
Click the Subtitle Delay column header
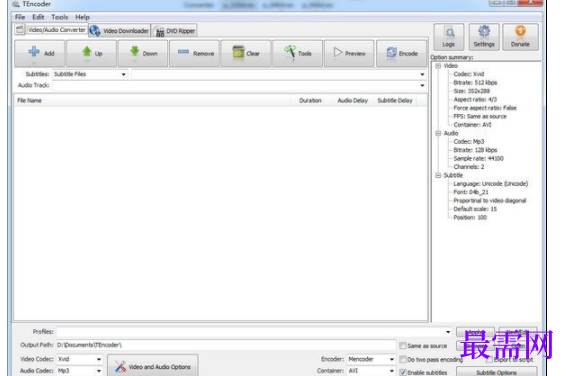[x=395, y=101]
